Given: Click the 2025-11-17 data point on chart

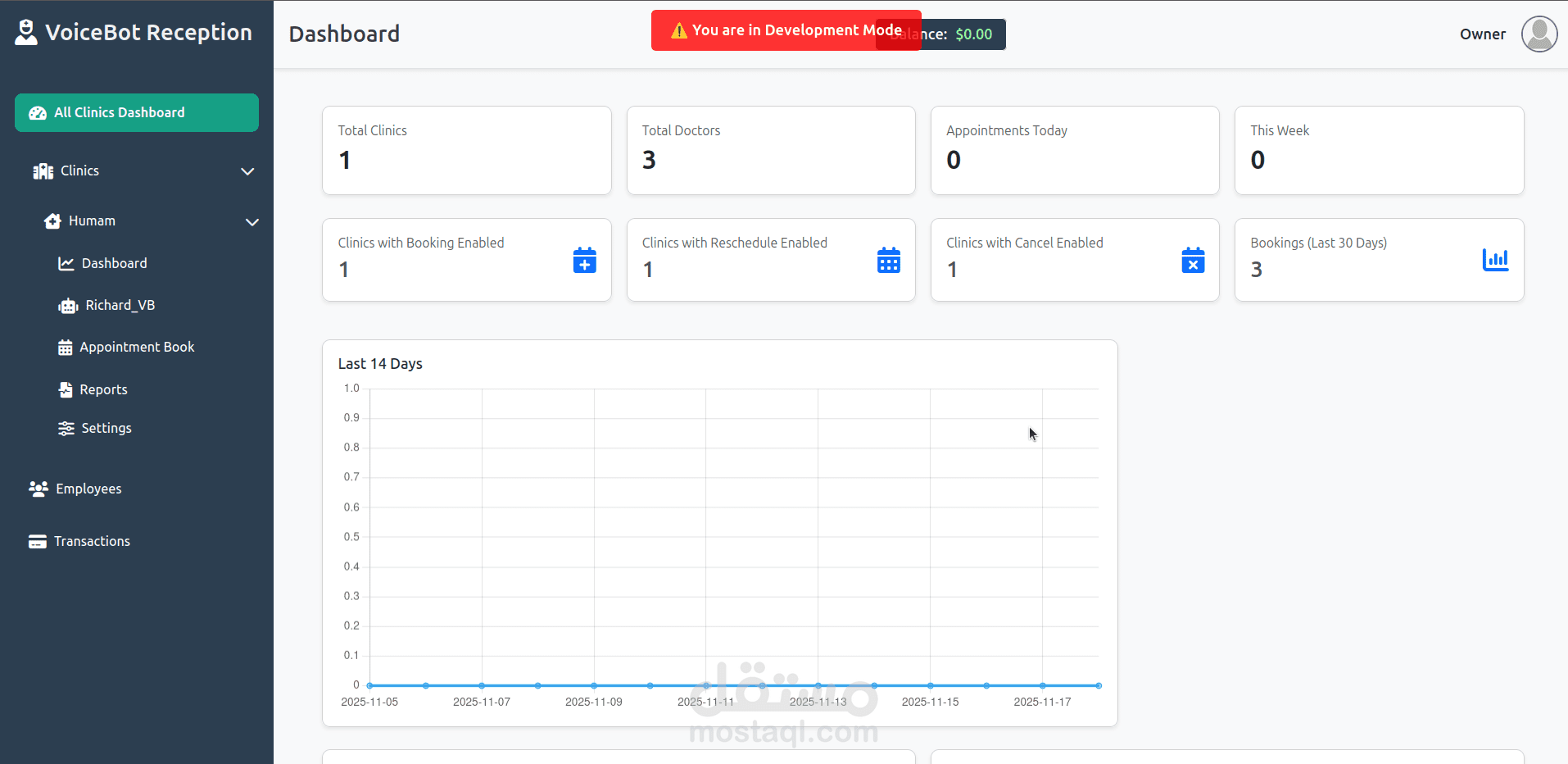Looking at the screenshot, I should pos(1042,685).
